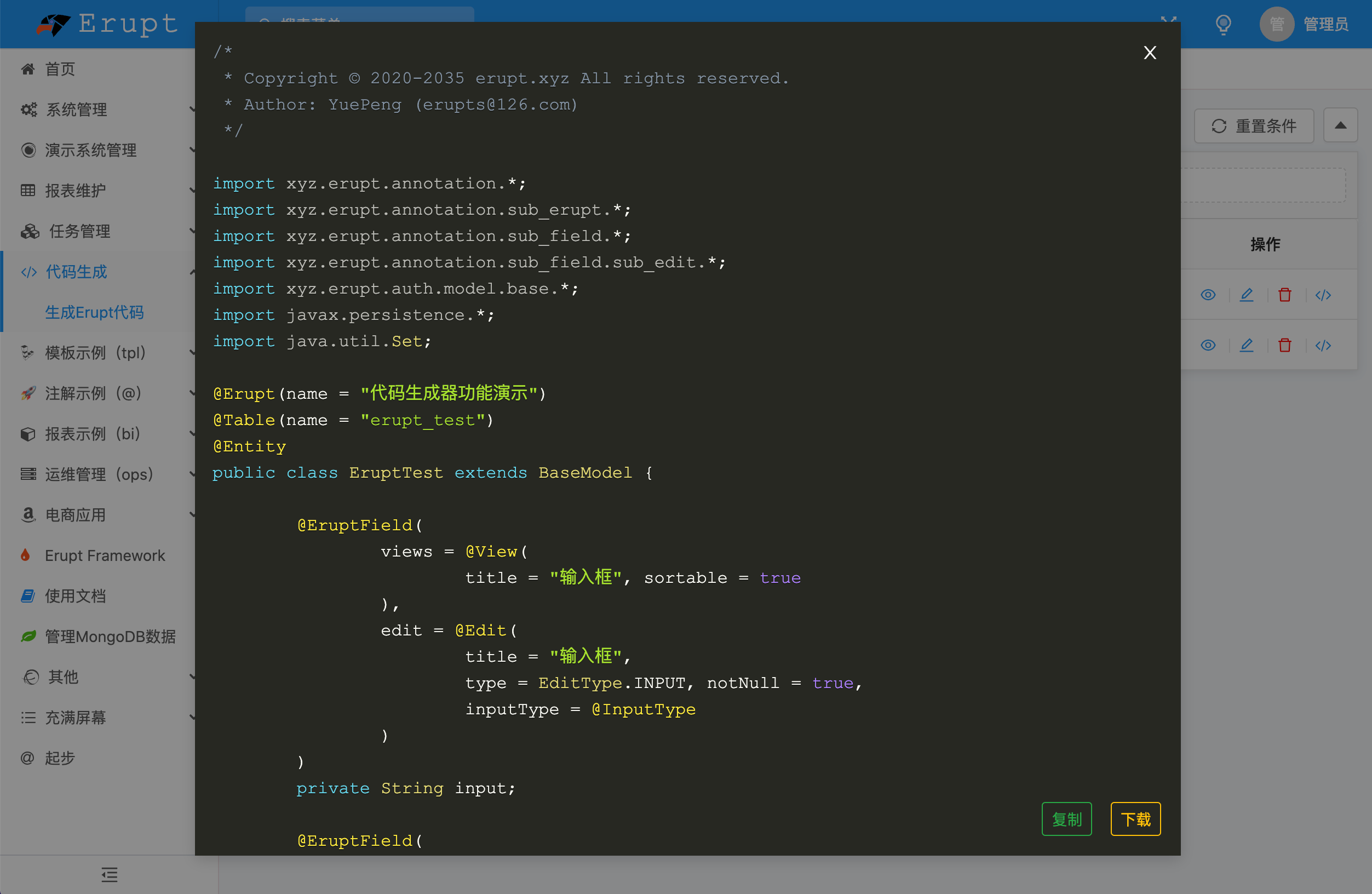The image size is (1372, 894).
Task: Click the 下载 download button
Action: [x=1135, y=819]
